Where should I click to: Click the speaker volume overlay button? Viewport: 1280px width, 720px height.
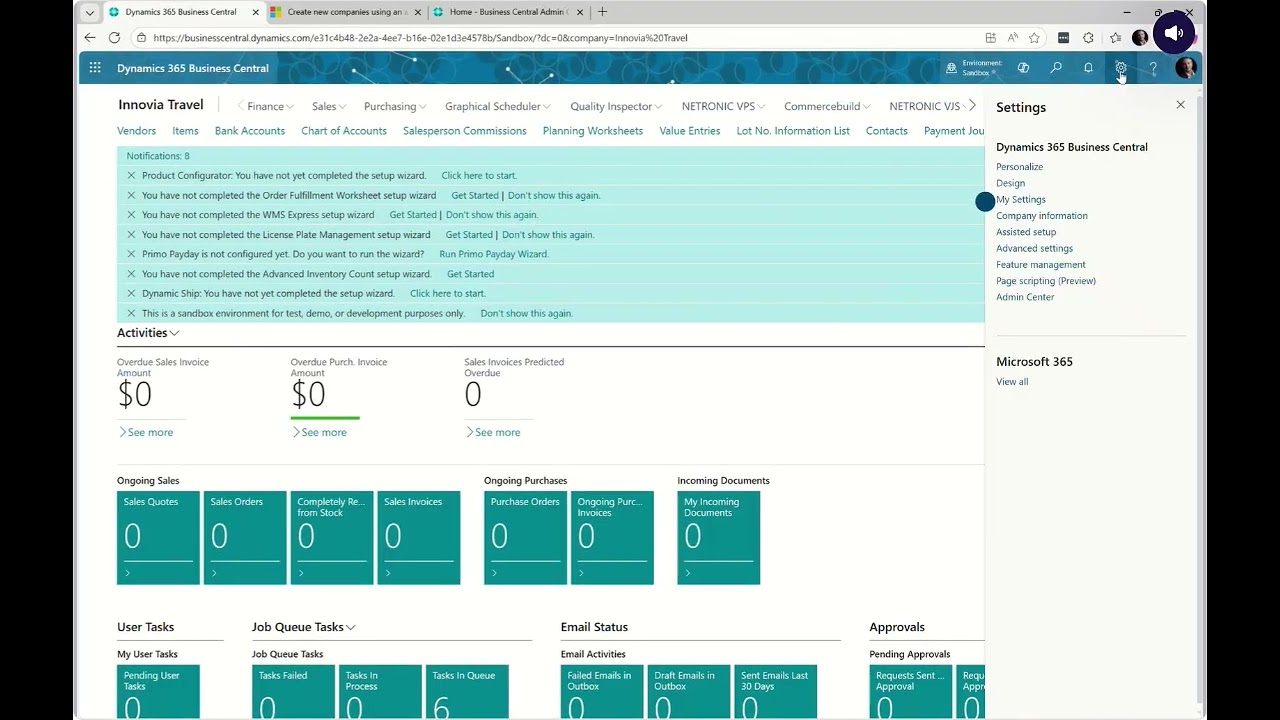click(x=1174, y=33)
